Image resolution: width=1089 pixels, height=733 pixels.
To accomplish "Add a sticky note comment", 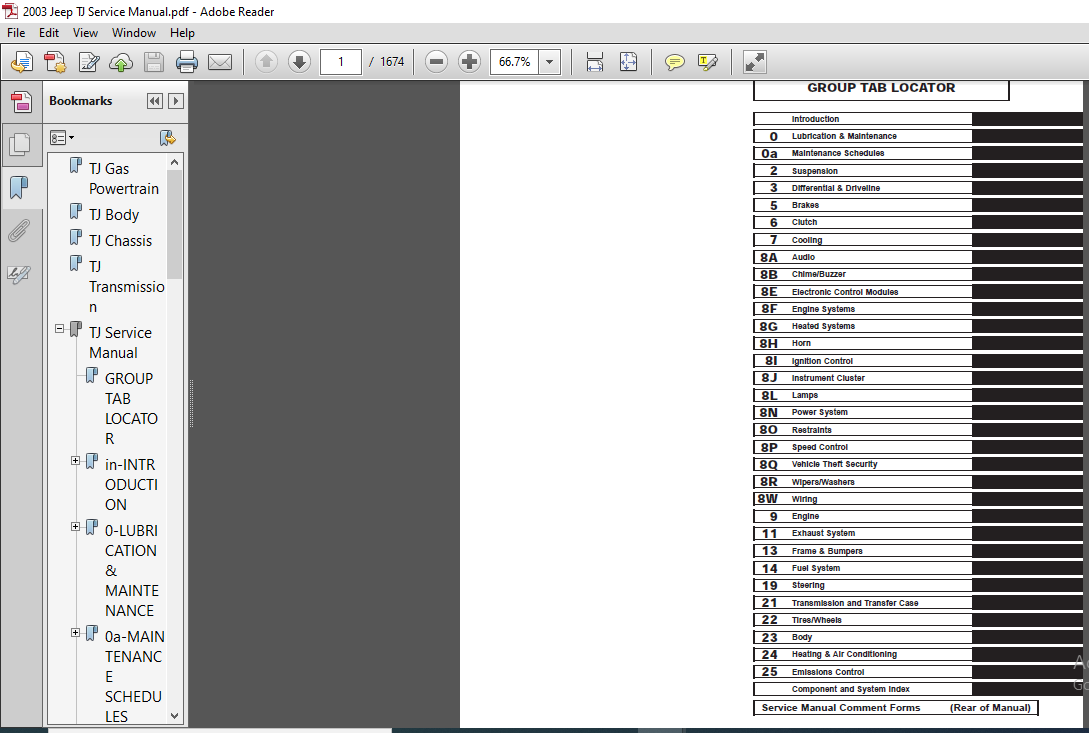I will (x=674, y=62).
